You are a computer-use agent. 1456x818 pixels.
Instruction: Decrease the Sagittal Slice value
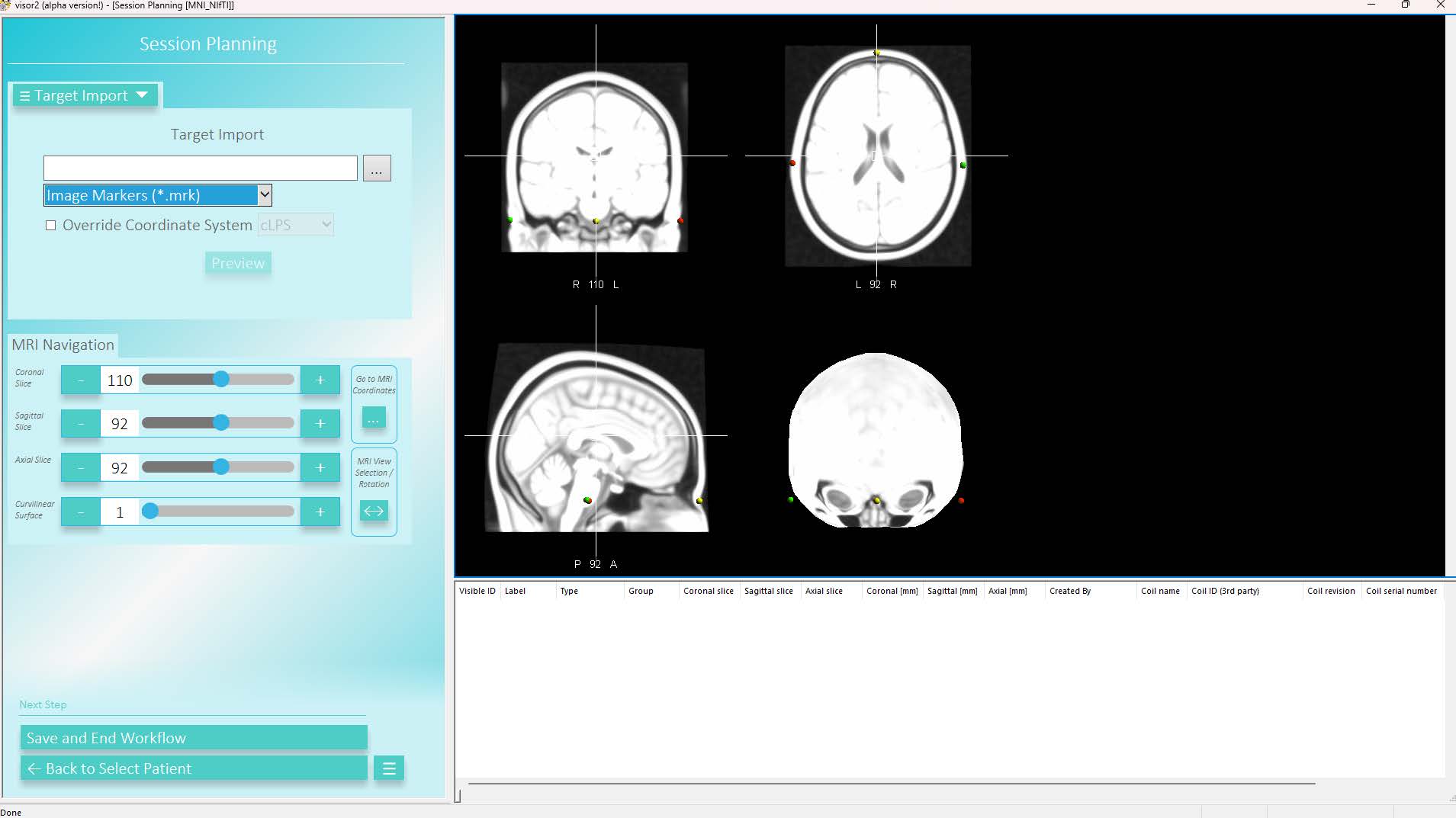[x=81, y=424]
